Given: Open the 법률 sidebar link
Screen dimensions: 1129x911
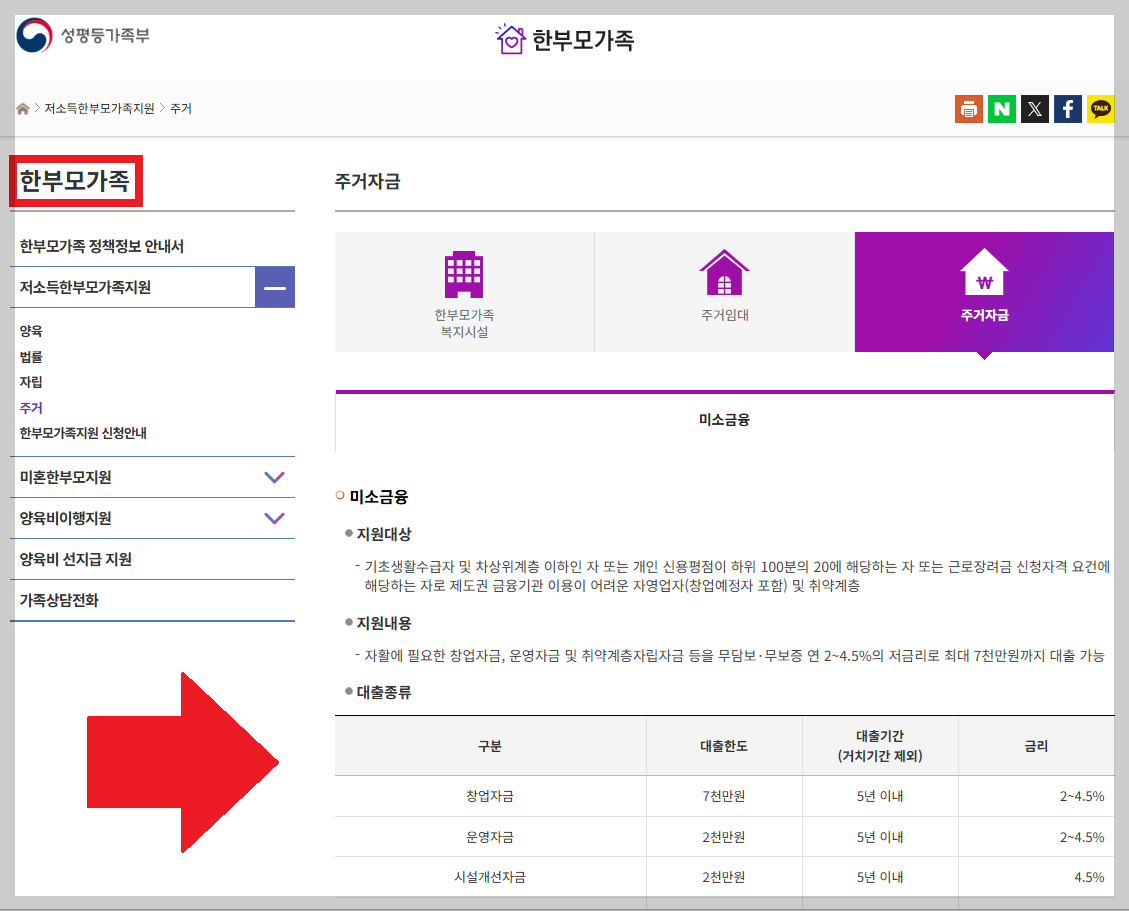Looking at the screenshot, I should coord(29,357).
